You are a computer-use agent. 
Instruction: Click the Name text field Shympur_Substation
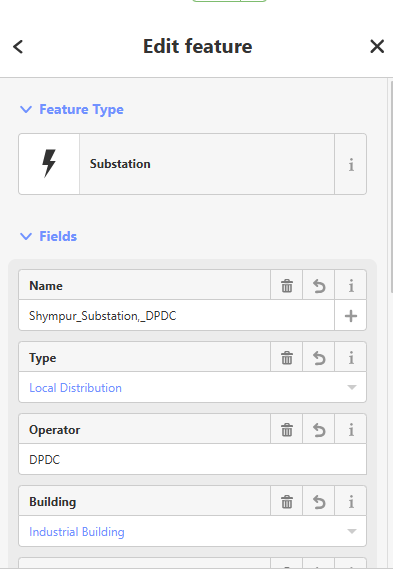pyautogui.click(x=176, y=316)
